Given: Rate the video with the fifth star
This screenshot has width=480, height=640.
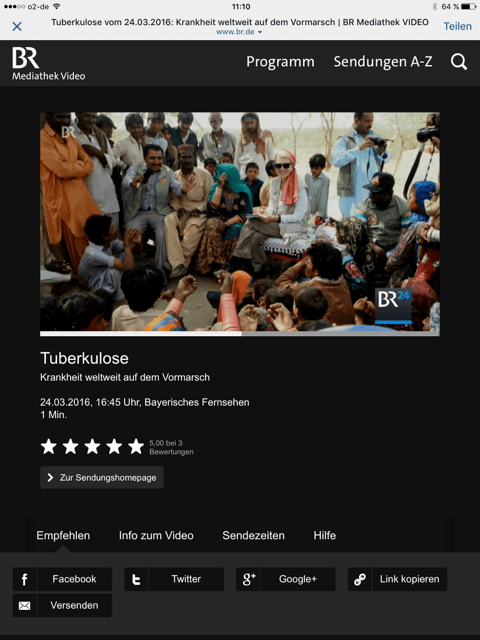Looking at the screenshot, I should [136, 447].
